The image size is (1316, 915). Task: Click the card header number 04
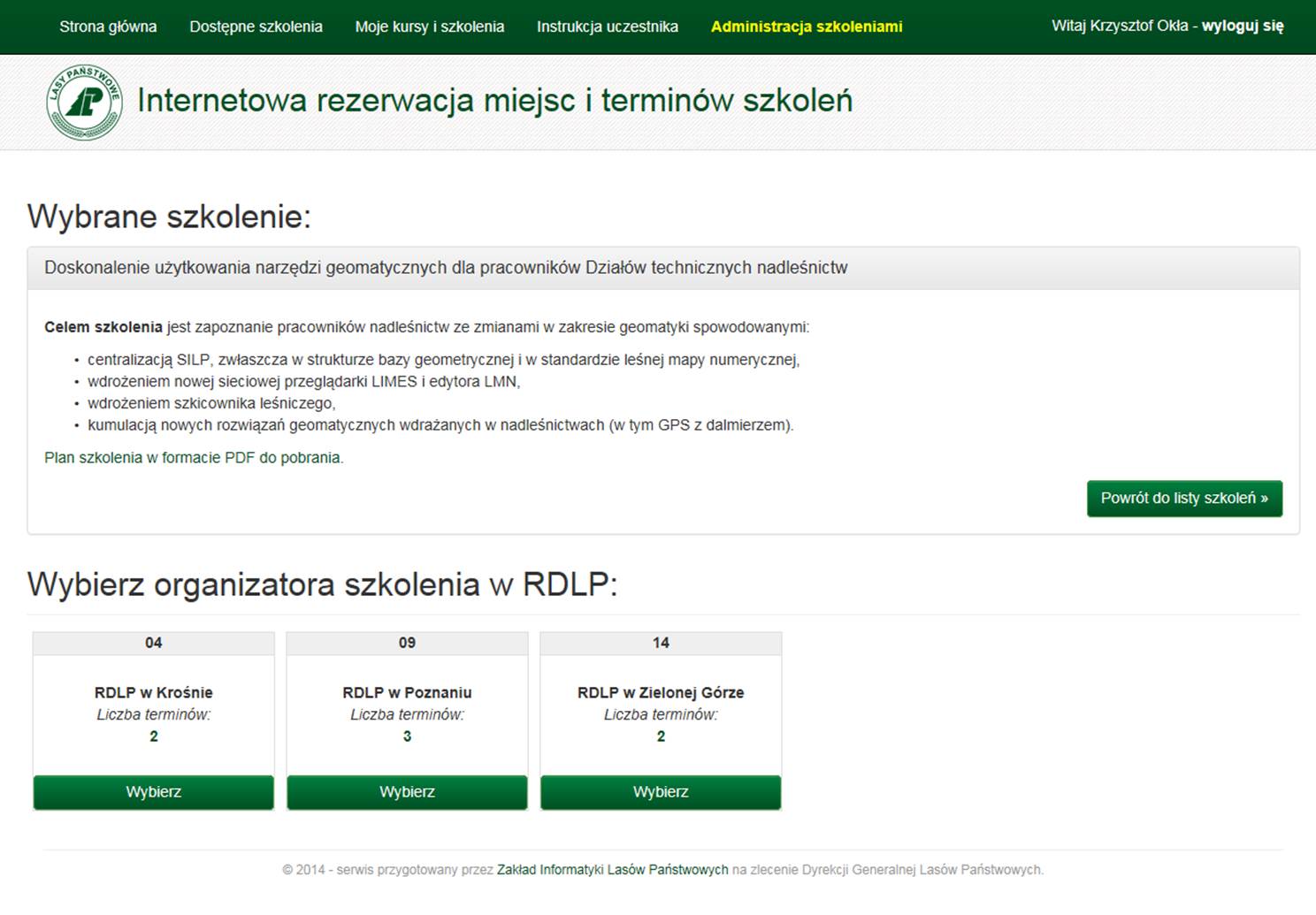coord(154,643)
